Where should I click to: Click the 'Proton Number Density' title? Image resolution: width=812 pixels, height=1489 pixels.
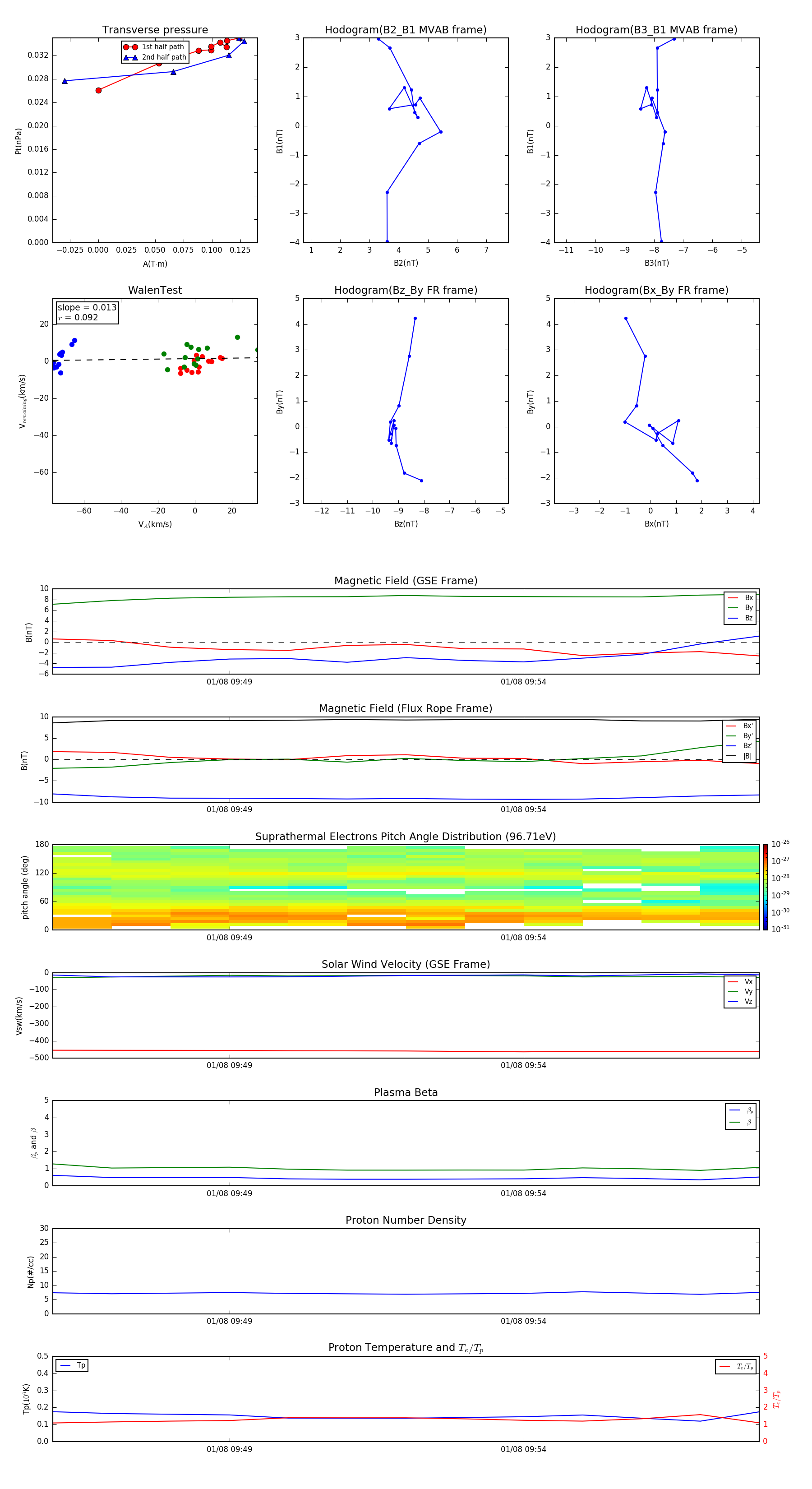pos(406,1220)
